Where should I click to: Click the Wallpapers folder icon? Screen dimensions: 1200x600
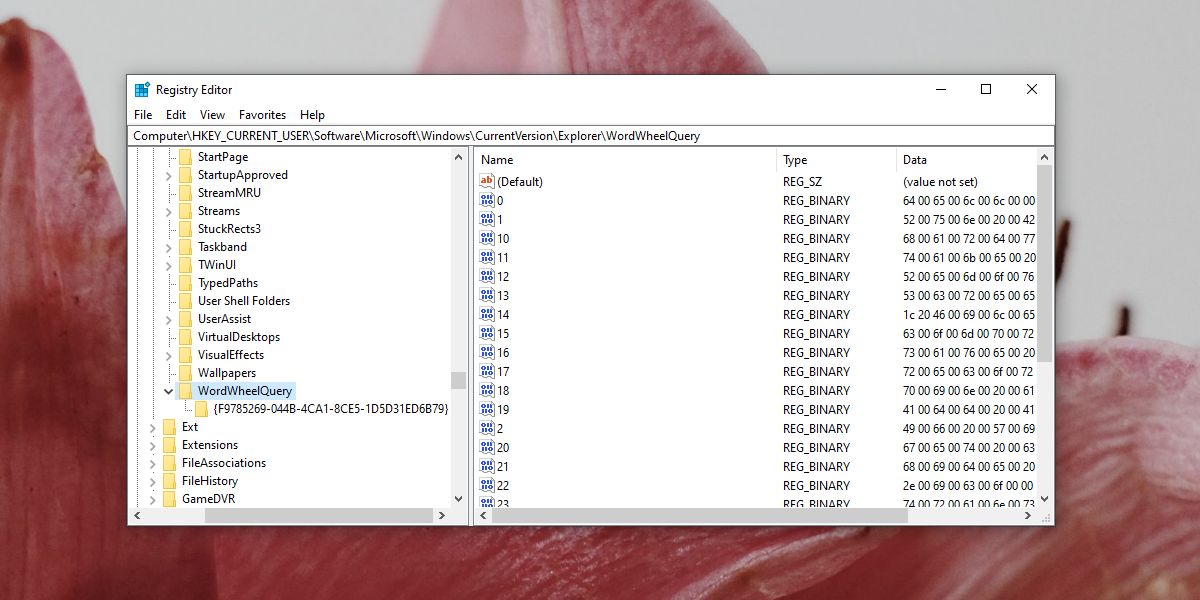(185, 373)
